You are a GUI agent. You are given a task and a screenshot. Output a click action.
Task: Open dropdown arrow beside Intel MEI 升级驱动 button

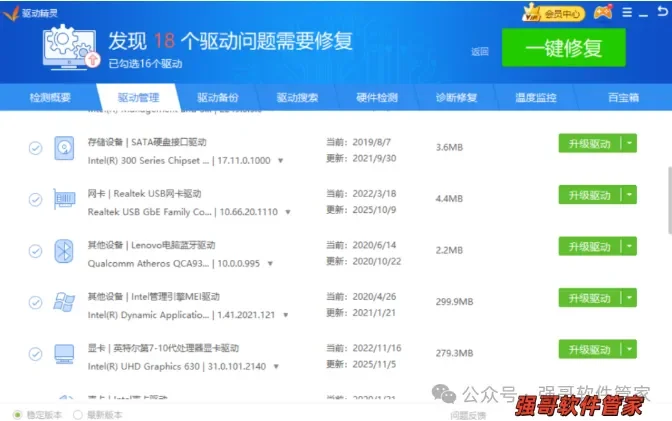(x=629, y=298)
